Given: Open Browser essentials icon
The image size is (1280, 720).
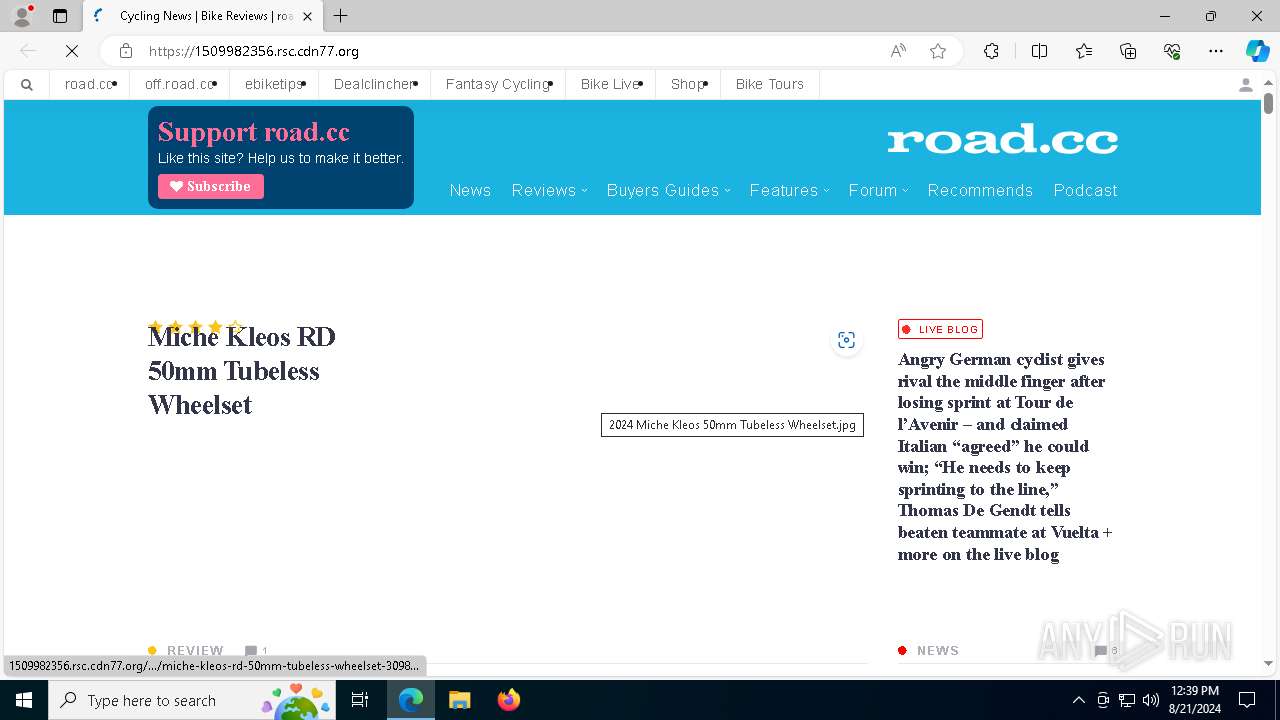Looking at the screenshot, I should (1172, 51).
